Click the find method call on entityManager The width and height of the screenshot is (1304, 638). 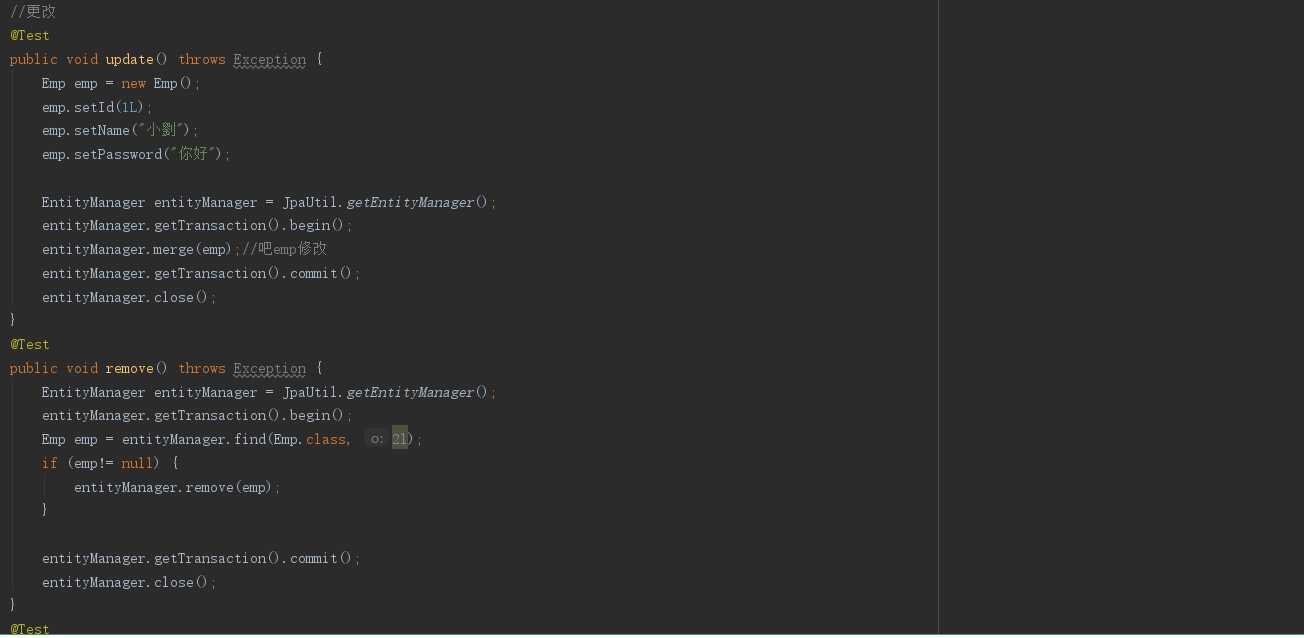(250, 440)
